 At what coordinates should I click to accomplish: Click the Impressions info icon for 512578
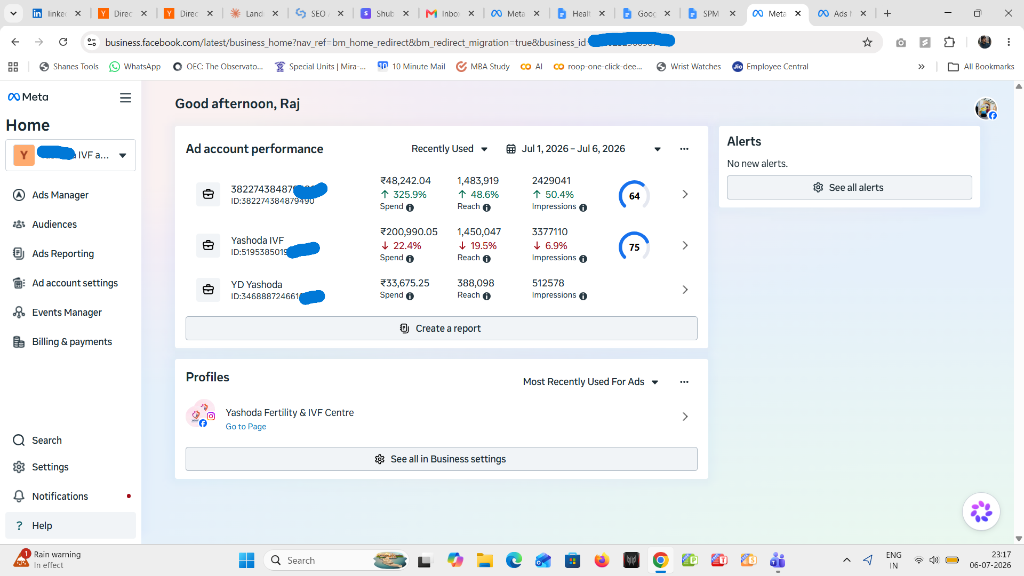(x=583, y=296)
